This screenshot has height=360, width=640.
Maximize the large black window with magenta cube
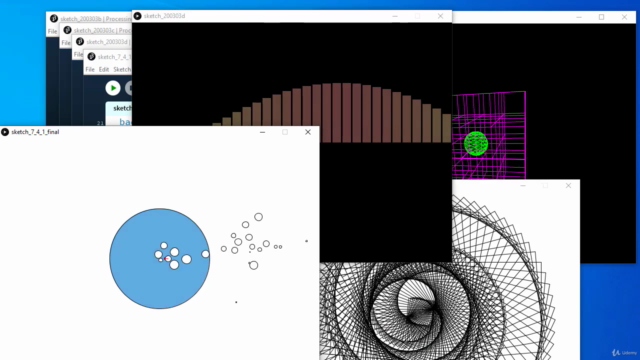coord(601,17)
